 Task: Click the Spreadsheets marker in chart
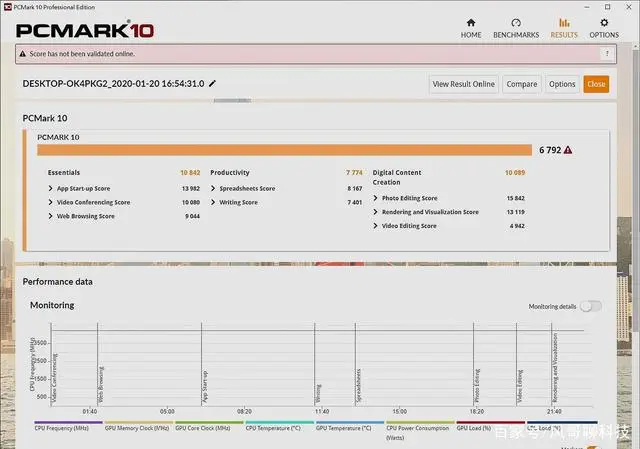point(359,386)
